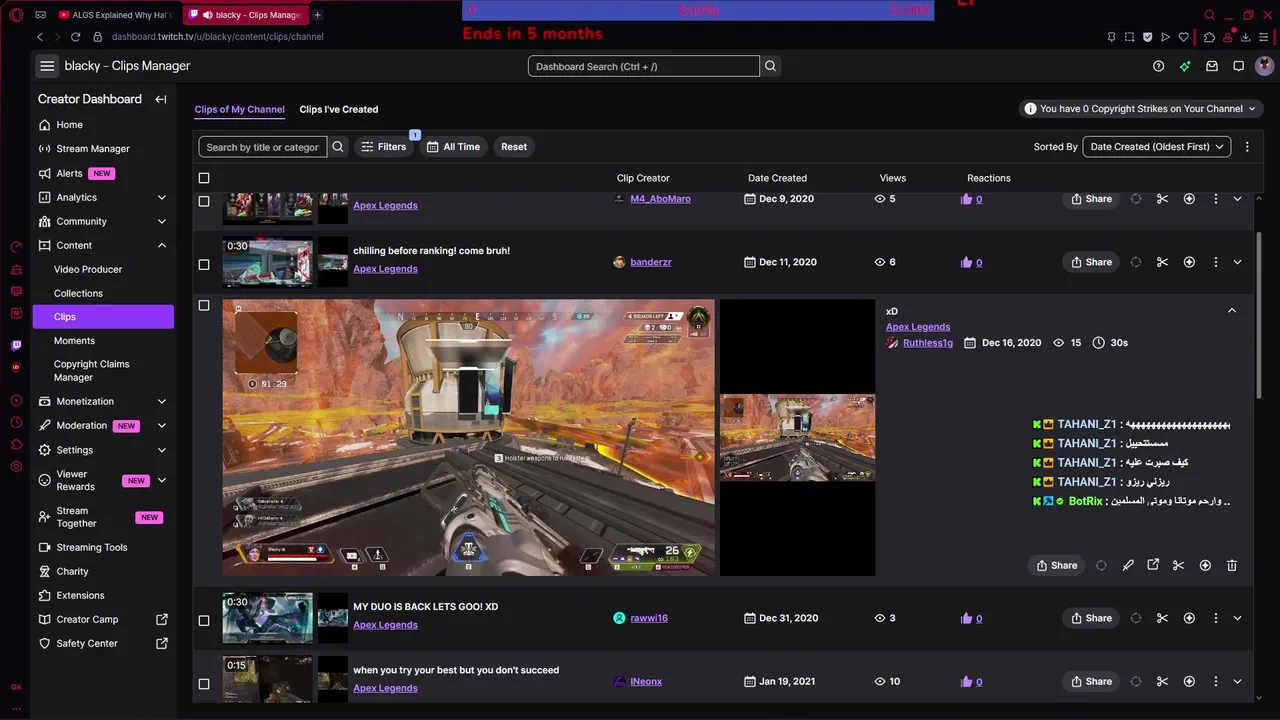The width and height of the screenshot is (1280, 720).
Task: Open Apex Legends link under xD clip
Action: (918, 327)
